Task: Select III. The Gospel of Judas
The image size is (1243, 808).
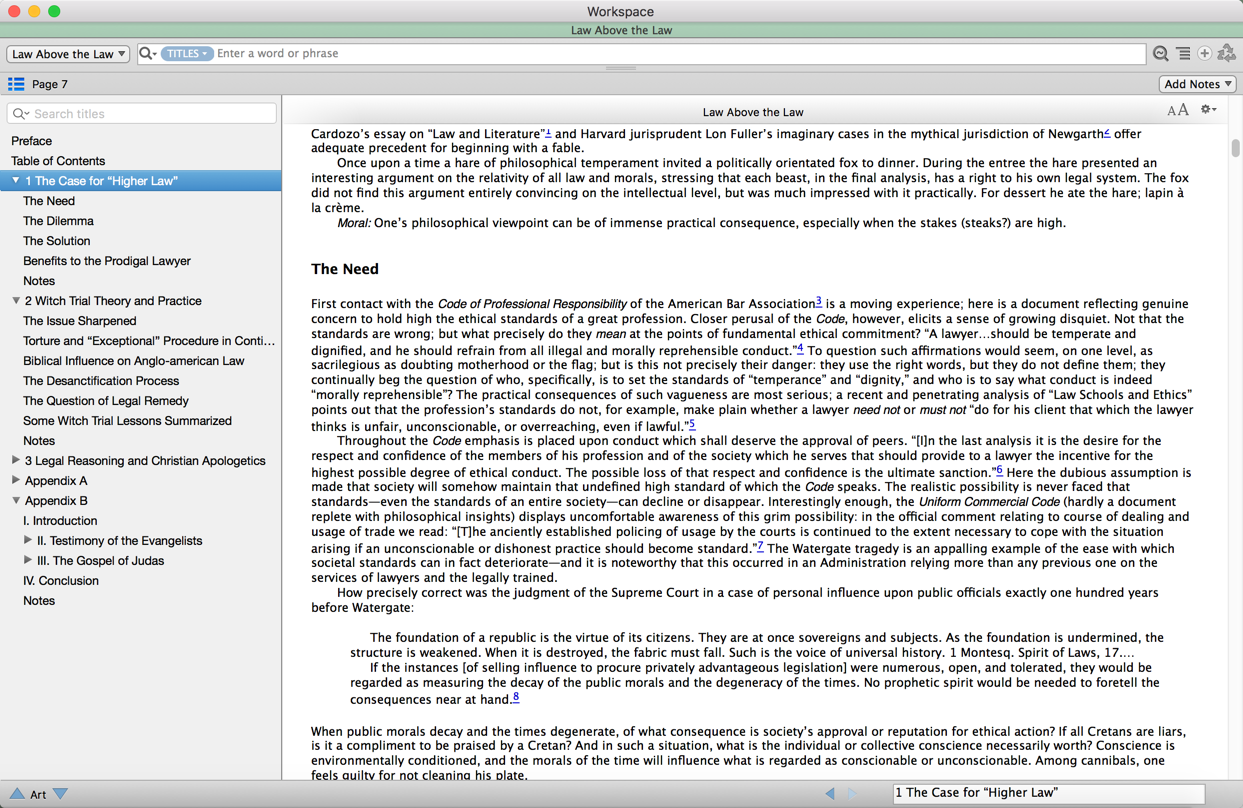Action: point(100,561)
